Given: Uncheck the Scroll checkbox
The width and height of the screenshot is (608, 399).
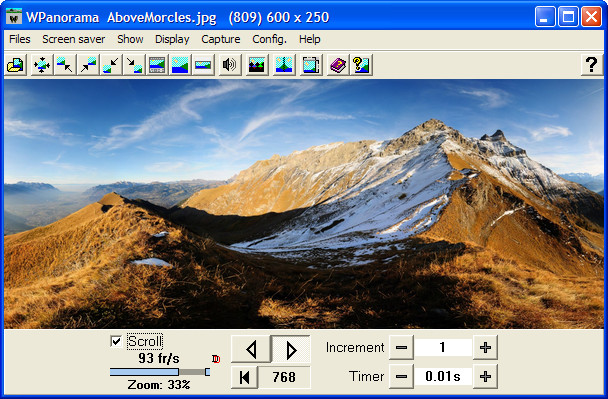Looking at the screenshot, I should (x=116, y=341).
